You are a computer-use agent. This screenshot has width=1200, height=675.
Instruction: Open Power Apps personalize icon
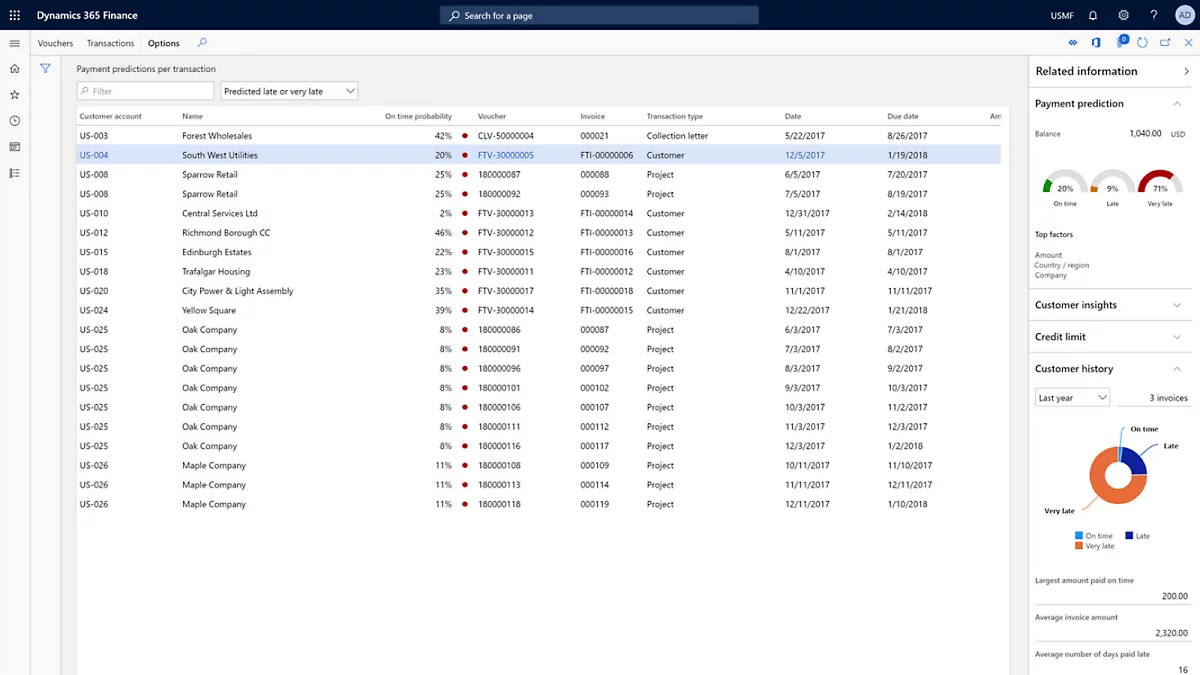pyautogui.click(x=1073, y=43)
